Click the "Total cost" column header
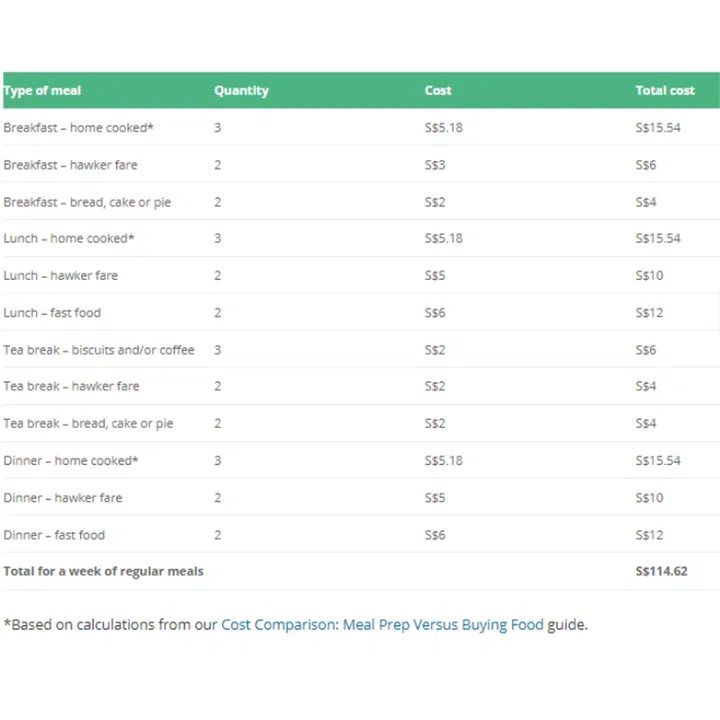The height and width of the screenshot is (720, 720). 665,91
